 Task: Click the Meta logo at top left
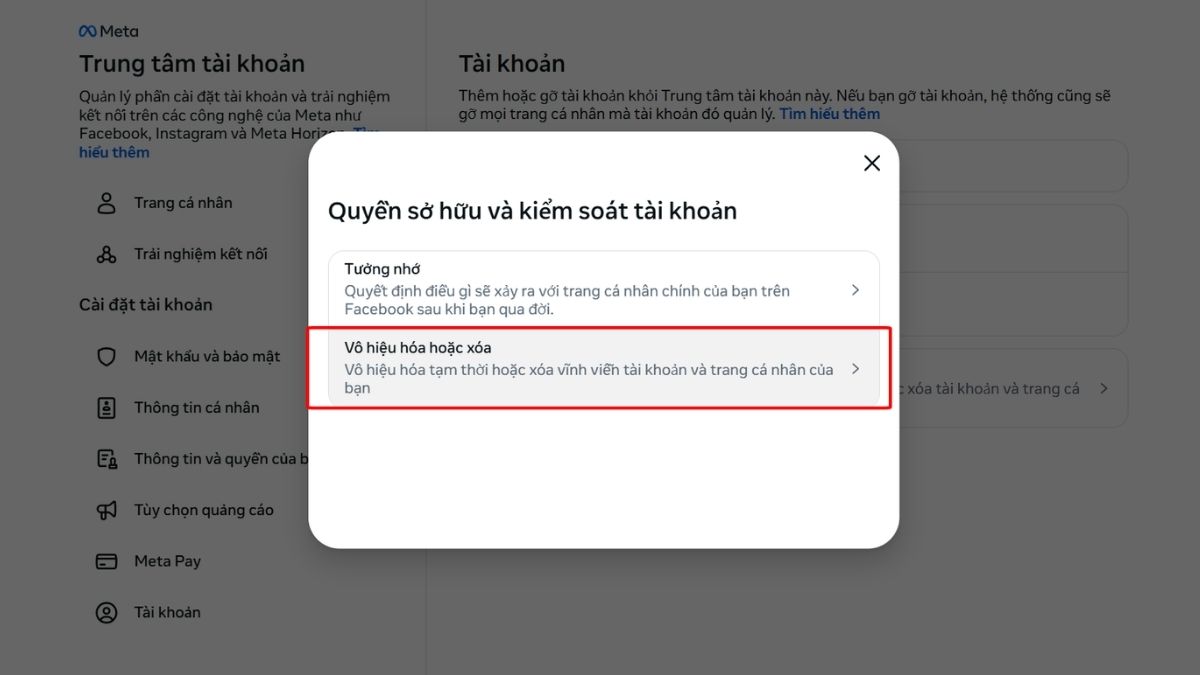(109, 31)
